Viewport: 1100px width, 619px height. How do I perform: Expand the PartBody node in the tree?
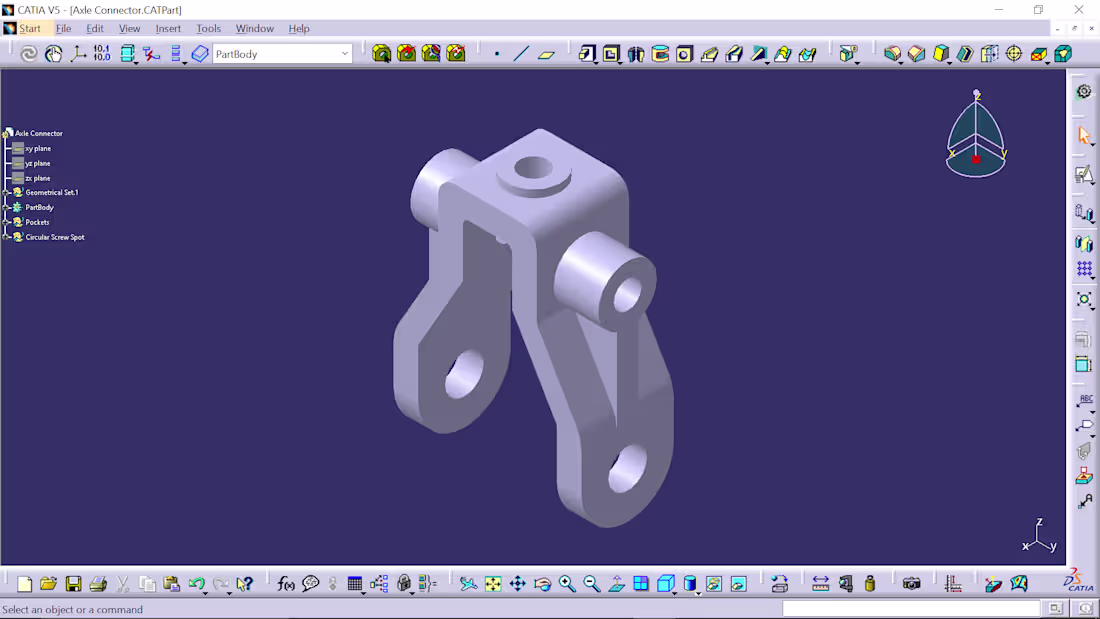click(7, 207)
